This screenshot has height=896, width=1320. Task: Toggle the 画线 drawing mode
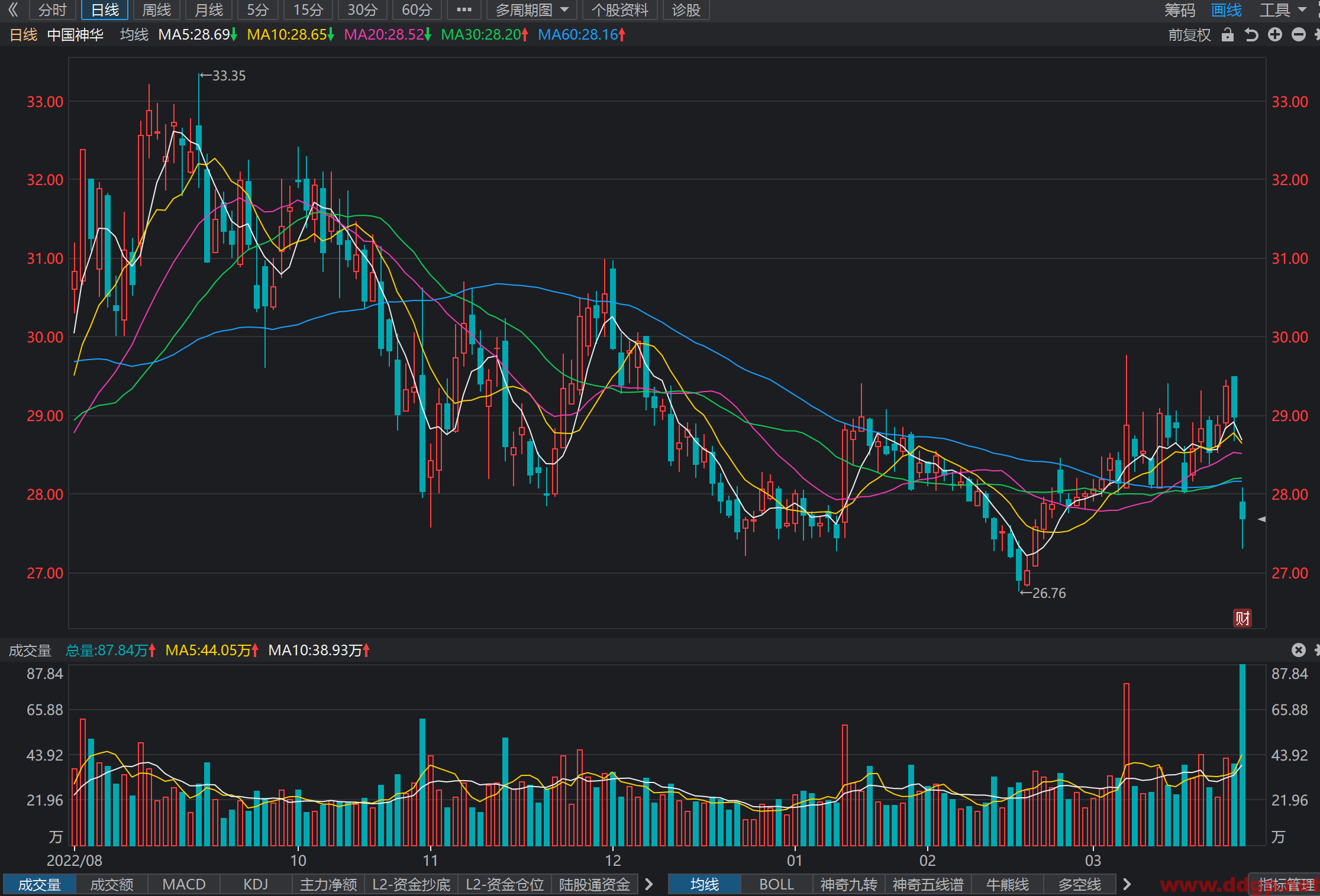click(x=1227, y=9)
